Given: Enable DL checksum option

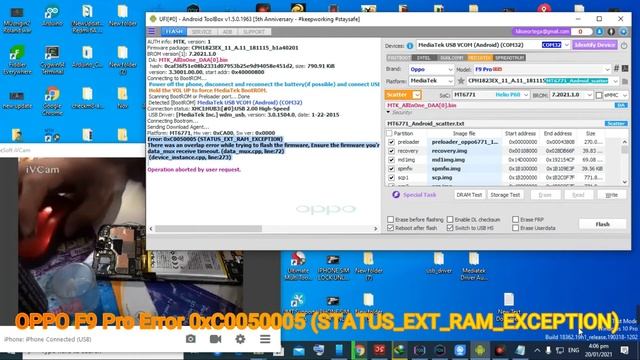Looking at the screenshot, I should pyautogui.click(x=450, y=220).
